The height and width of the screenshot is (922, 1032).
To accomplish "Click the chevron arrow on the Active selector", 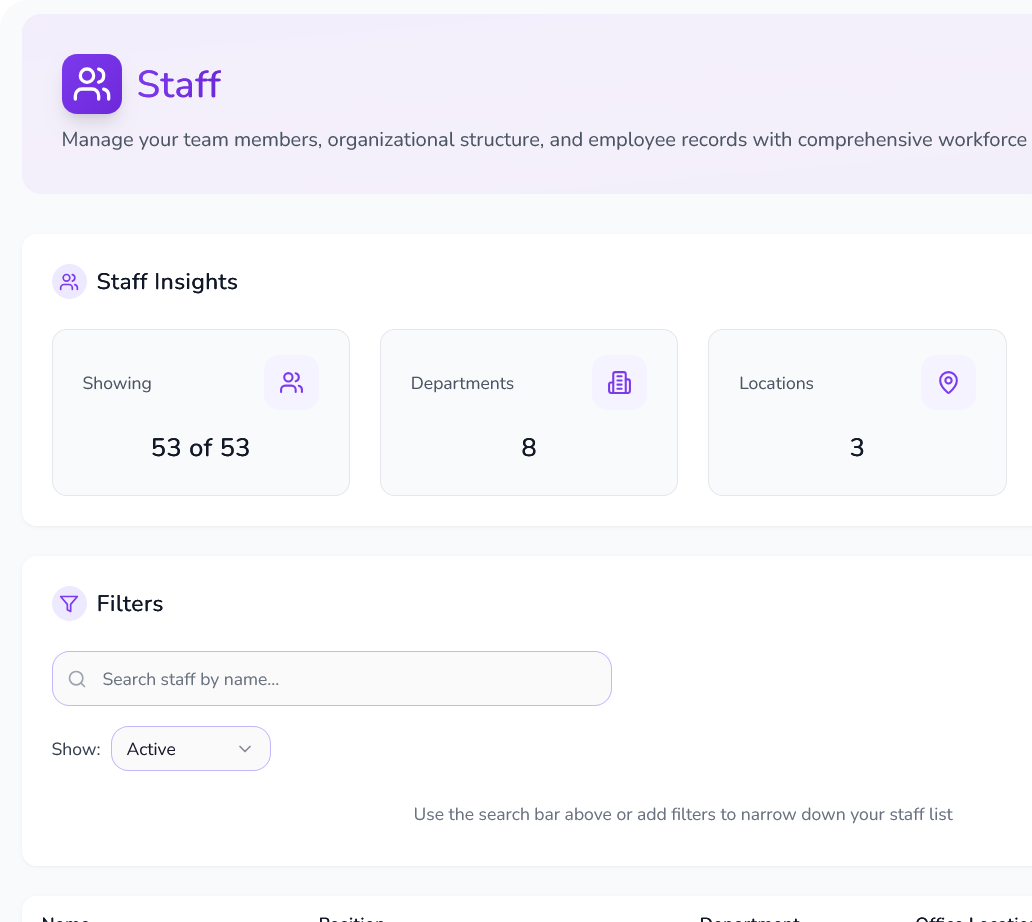I will tap(243, 748).
